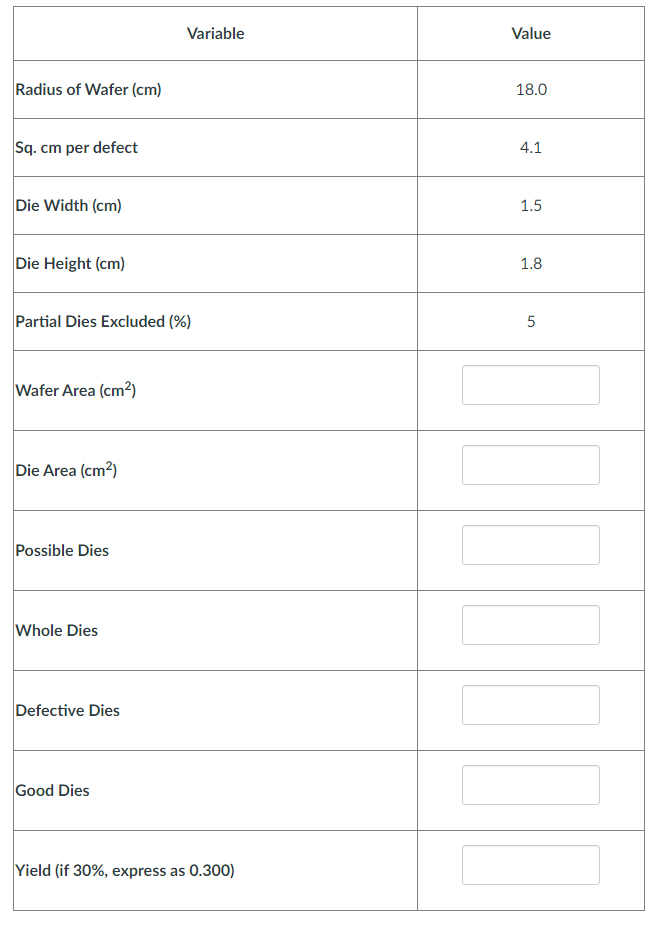Select the 4.1 defect value
The height and width of the screenshot is (926, 668).
click(531, 148)
